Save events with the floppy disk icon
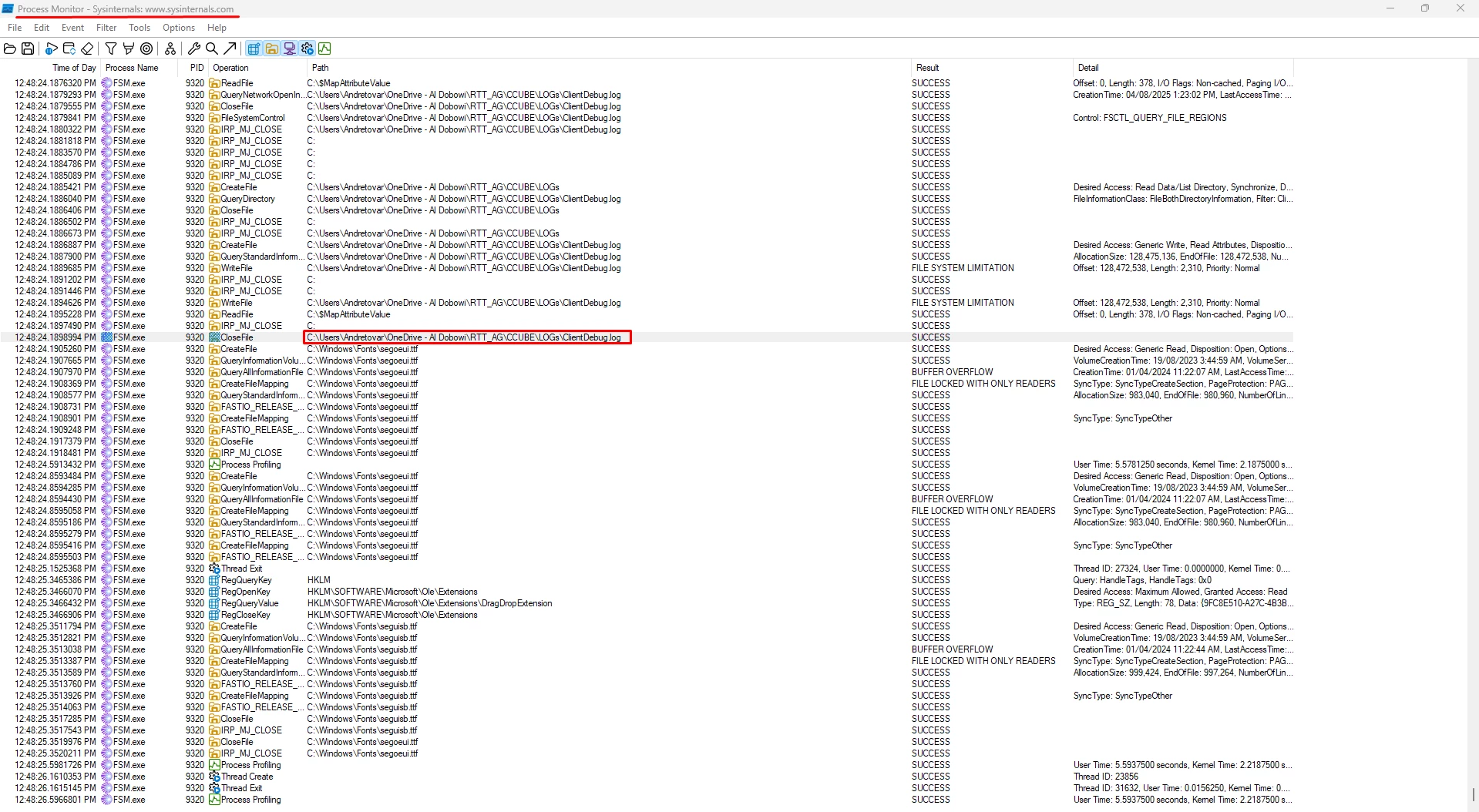The width and height of the screenshot is (1479, 812). [x=28, y=49]
